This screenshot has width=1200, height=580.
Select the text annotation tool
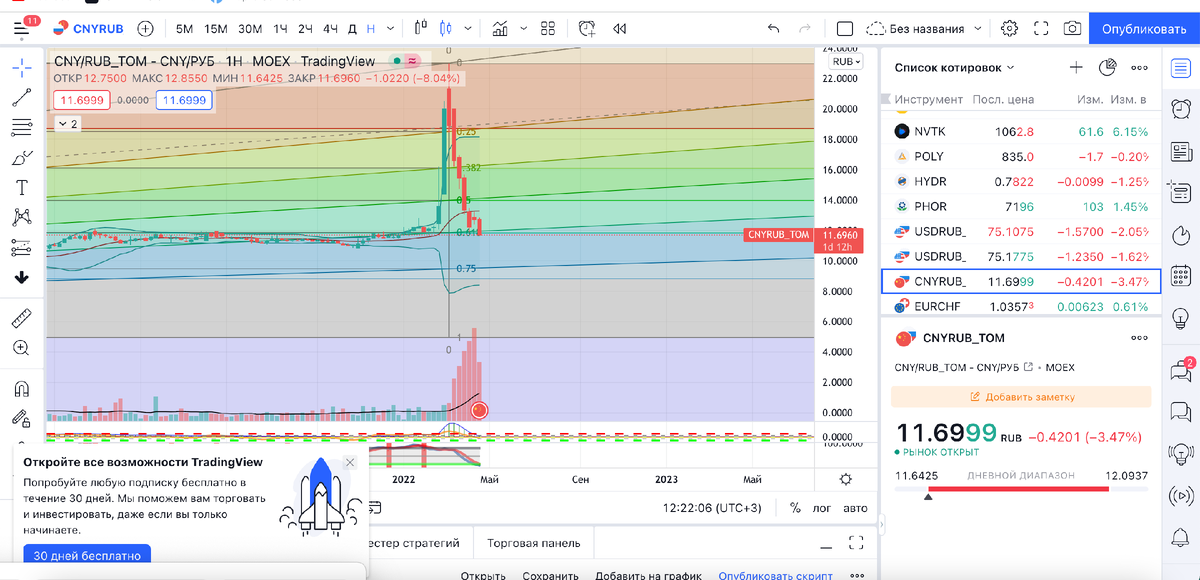pos(21,187)
